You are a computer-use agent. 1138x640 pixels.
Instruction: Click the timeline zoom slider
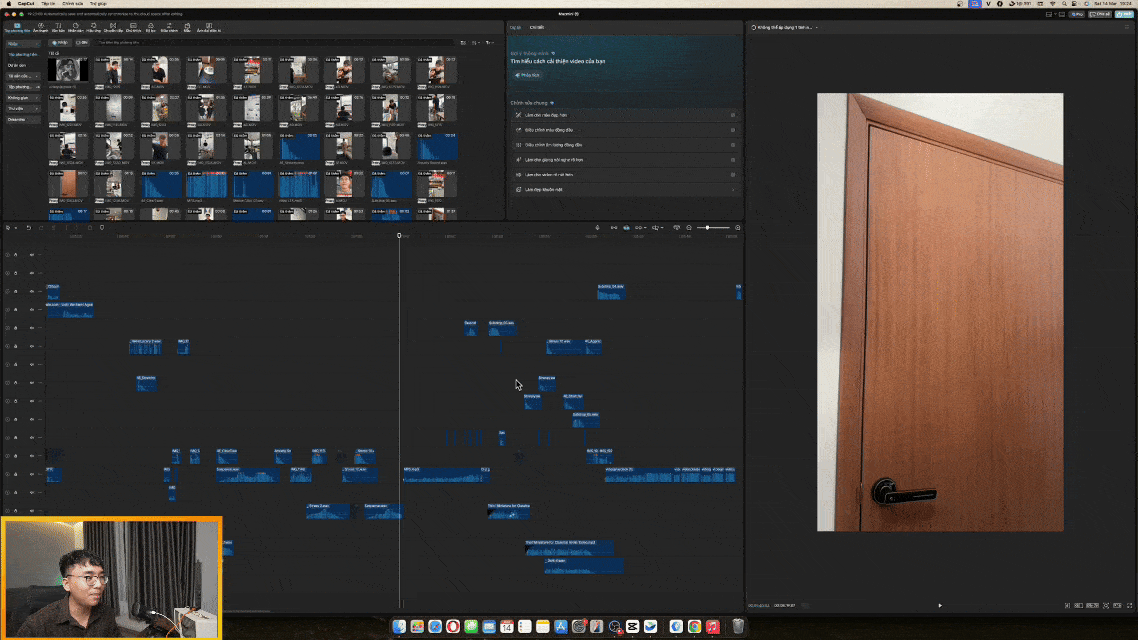[x=708, y=228]
